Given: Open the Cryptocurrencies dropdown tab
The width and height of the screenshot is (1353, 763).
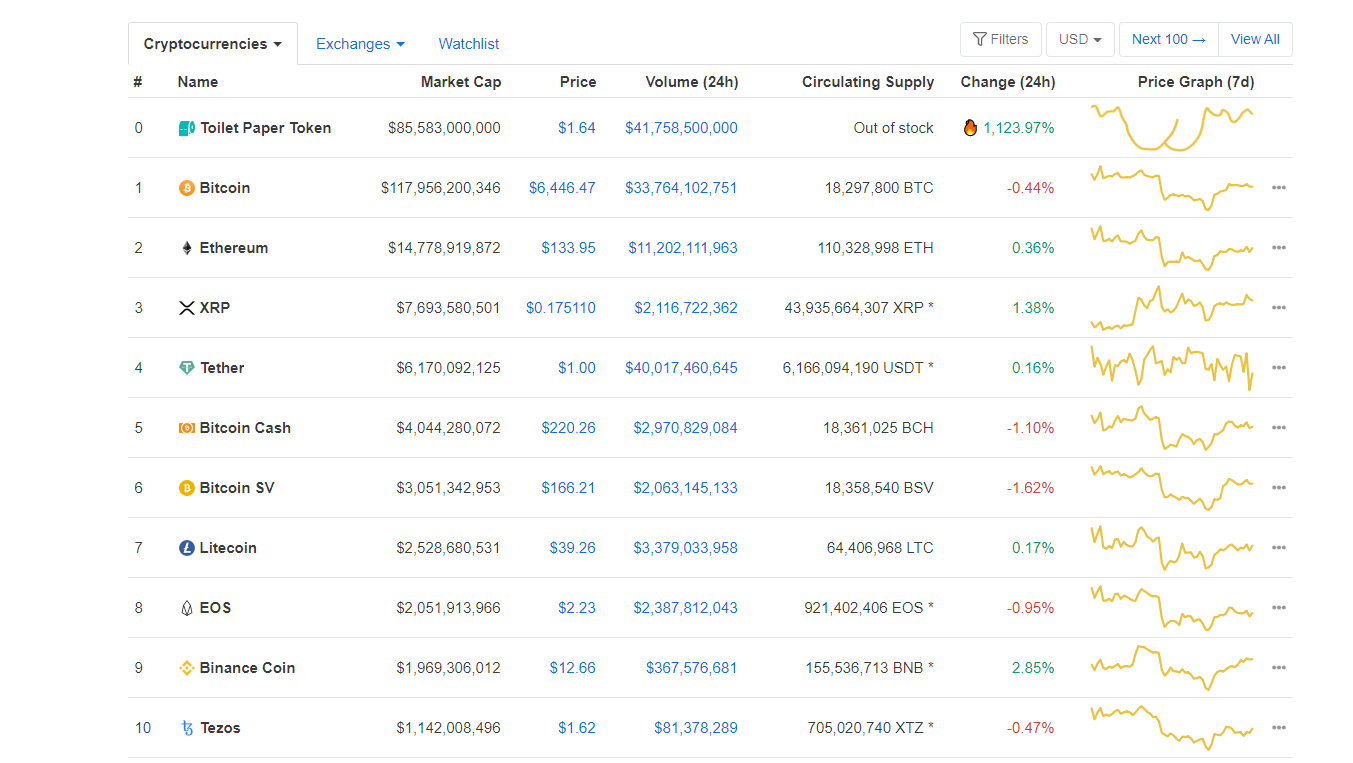Looking at the screenshot, I should pyautogui.click(x=213, y=44).
